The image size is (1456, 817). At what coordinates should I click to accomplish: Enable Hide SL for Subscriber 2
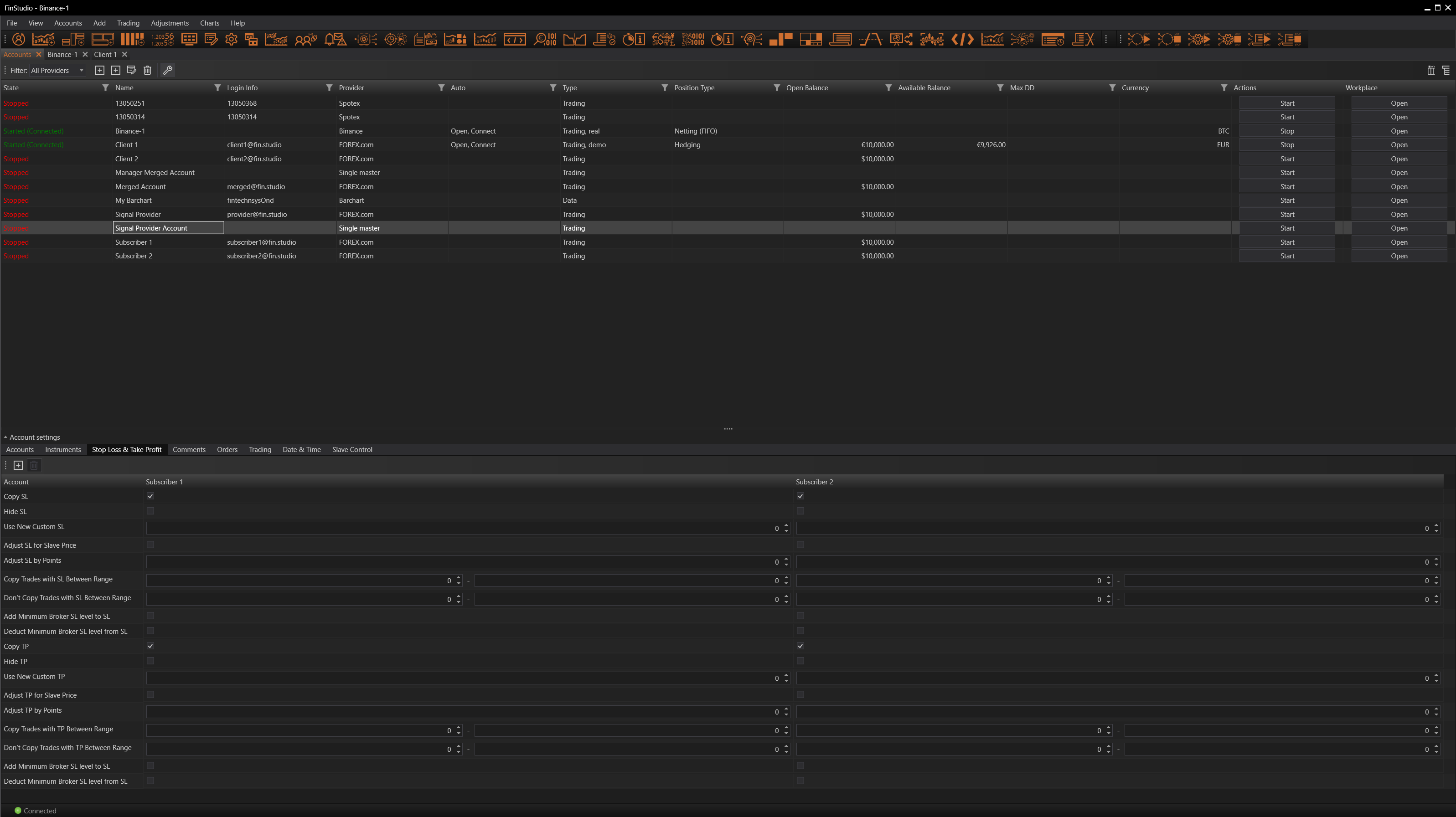pos(800,511)
